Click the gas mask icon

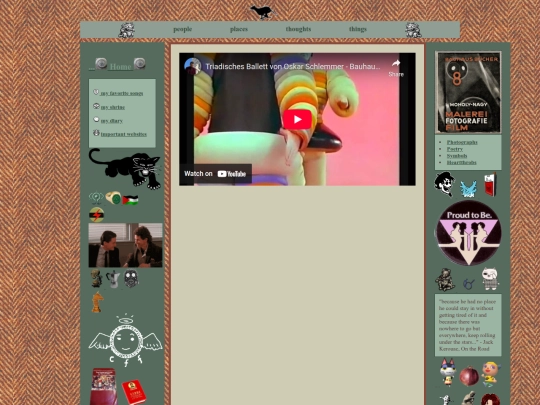coord(131,279)
